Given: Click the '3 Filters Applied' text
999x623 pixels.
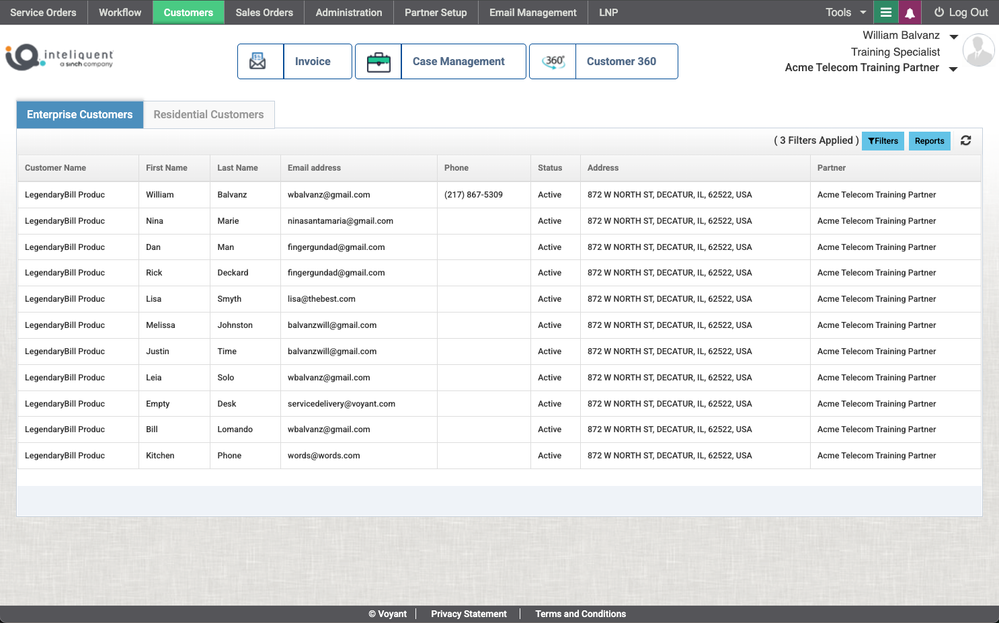Looking at the screenshot, I should tap(816, 140).
